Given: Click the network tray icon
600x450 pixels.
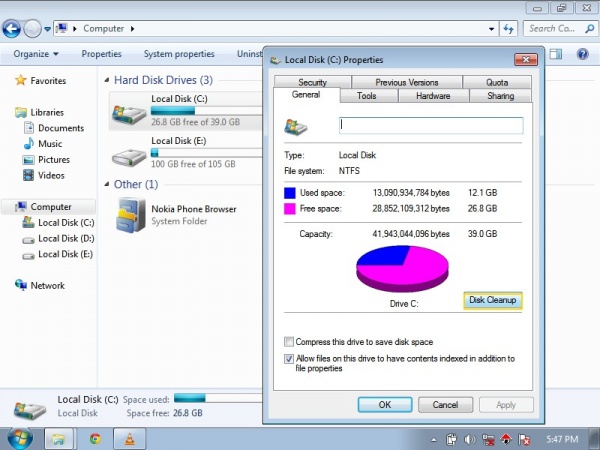Looking at the screenshot, I should coord(488,440).
